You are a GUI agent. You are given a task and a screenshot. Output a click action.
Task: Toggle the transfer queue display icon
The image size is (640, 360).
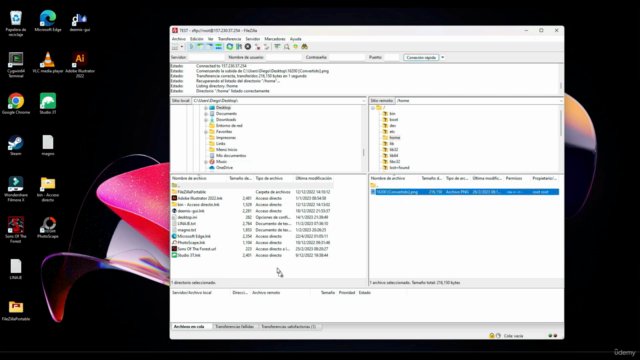click(x=219, y=47)
